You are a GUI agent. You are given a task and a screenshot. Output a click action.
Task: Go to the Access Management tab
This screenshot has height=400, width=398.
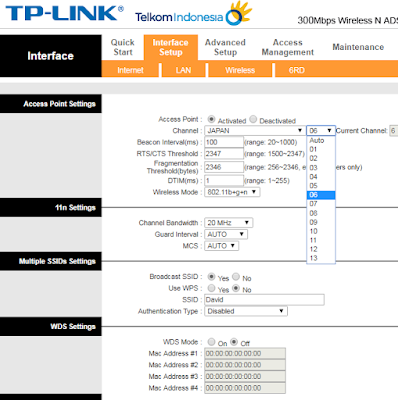pyautogui.click(x=288, y=47)
